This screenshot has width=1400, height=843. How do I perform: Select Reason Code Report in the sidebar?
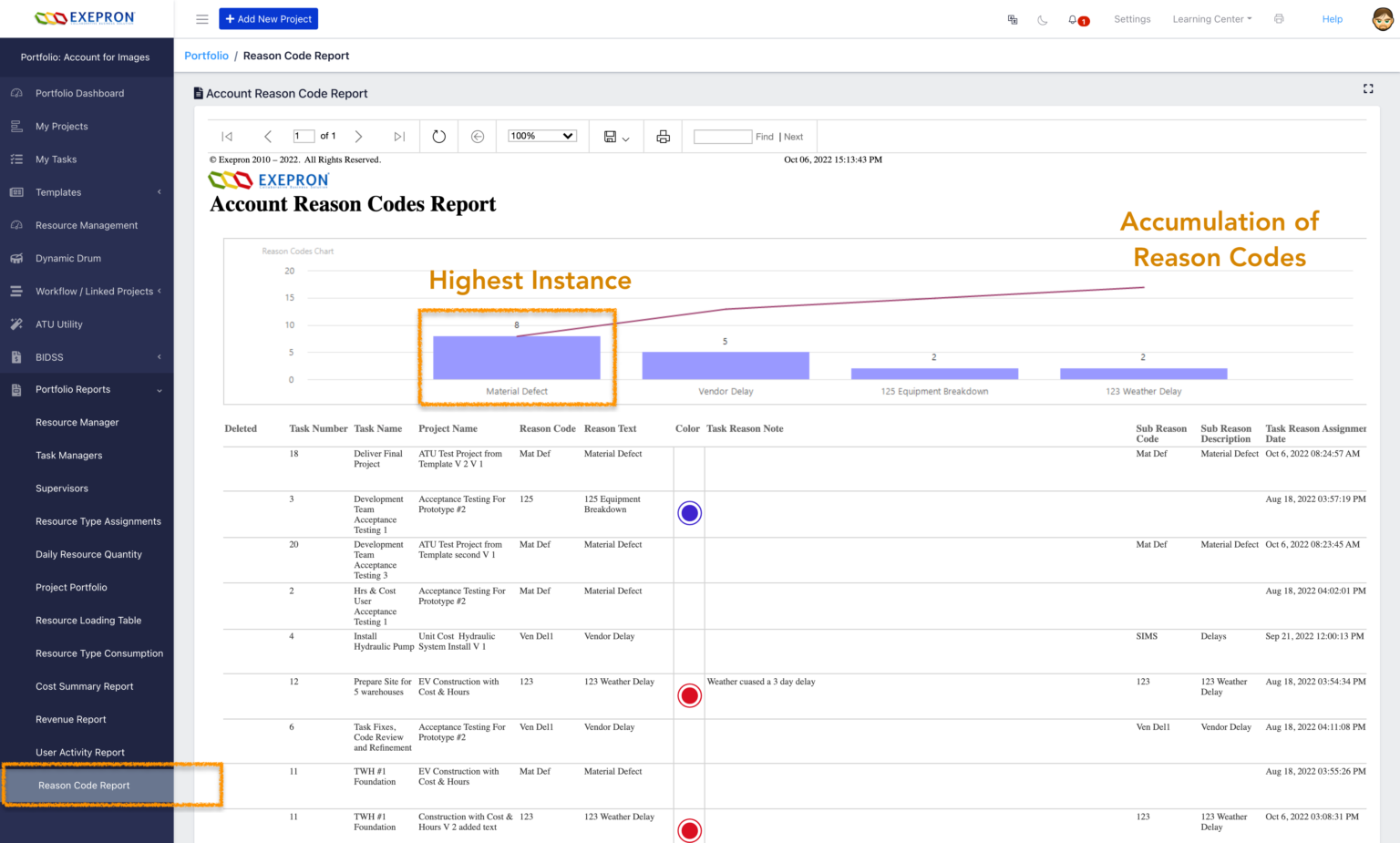coord(83,785)
